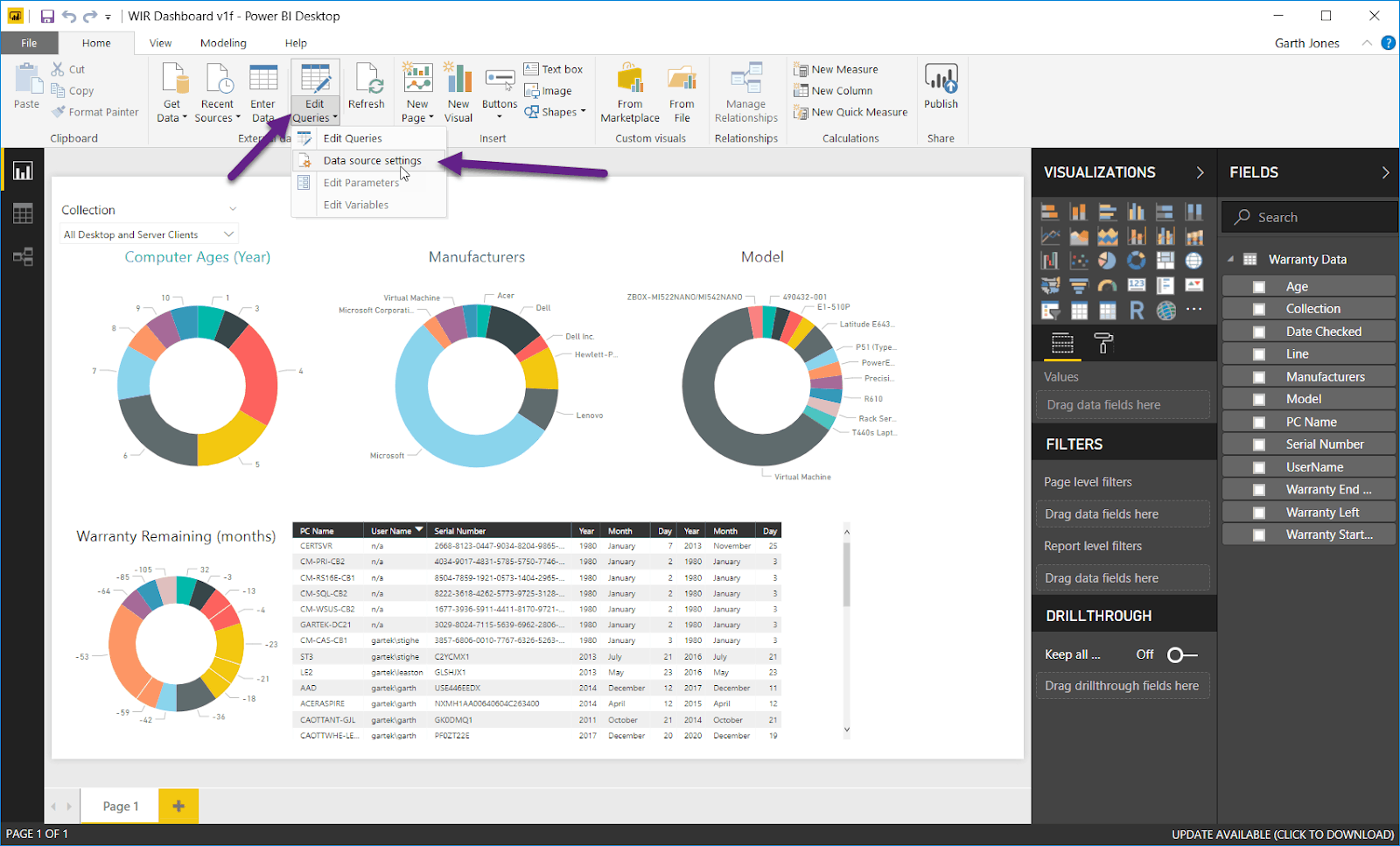Click the fields Search box
The image size is (1400, 846).
point(1308,216)
